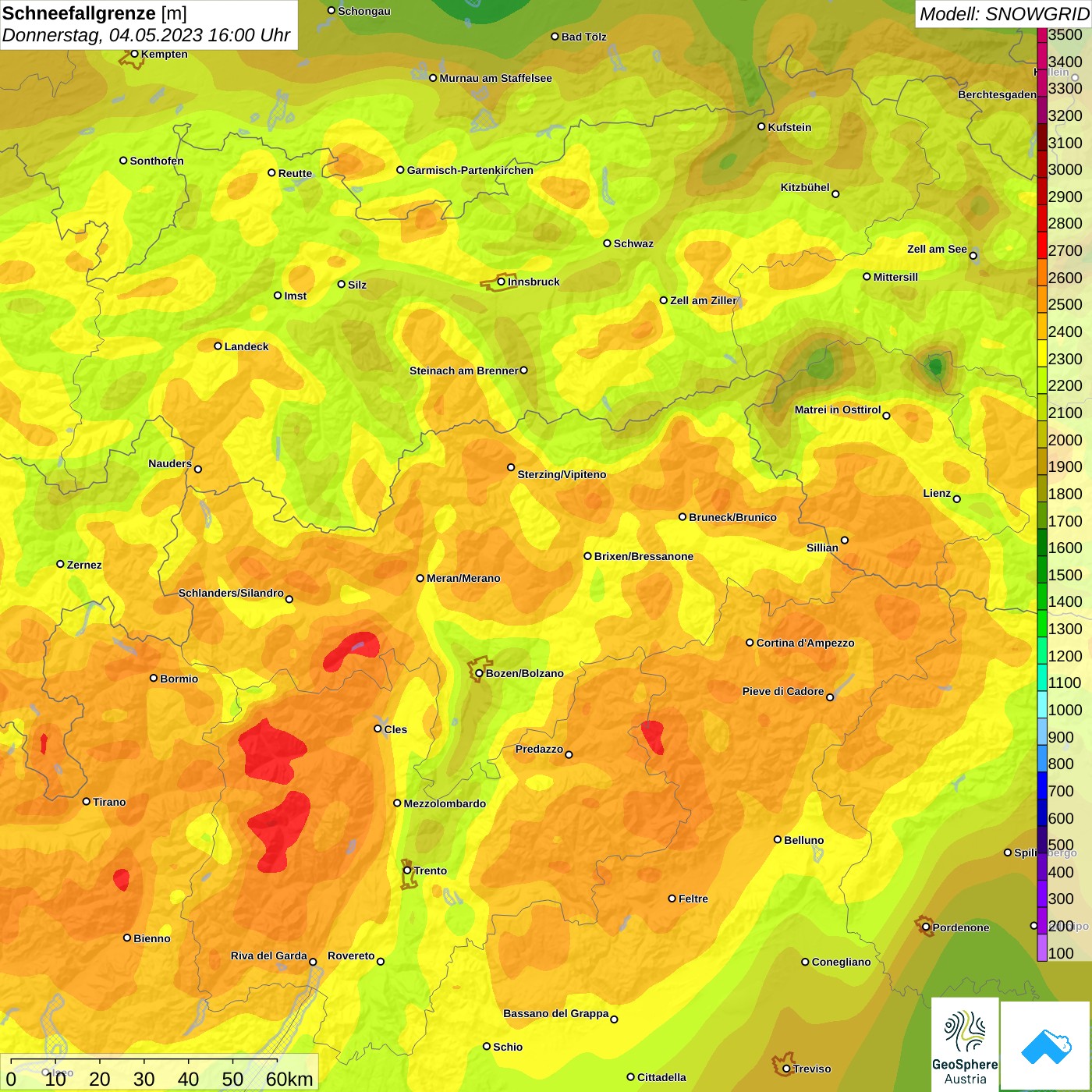Image resolution: width=1092 pixels, height=1092 pixels.
Task: Click the Sterzing/Vipiteno label
Action: tap(562, 474)
